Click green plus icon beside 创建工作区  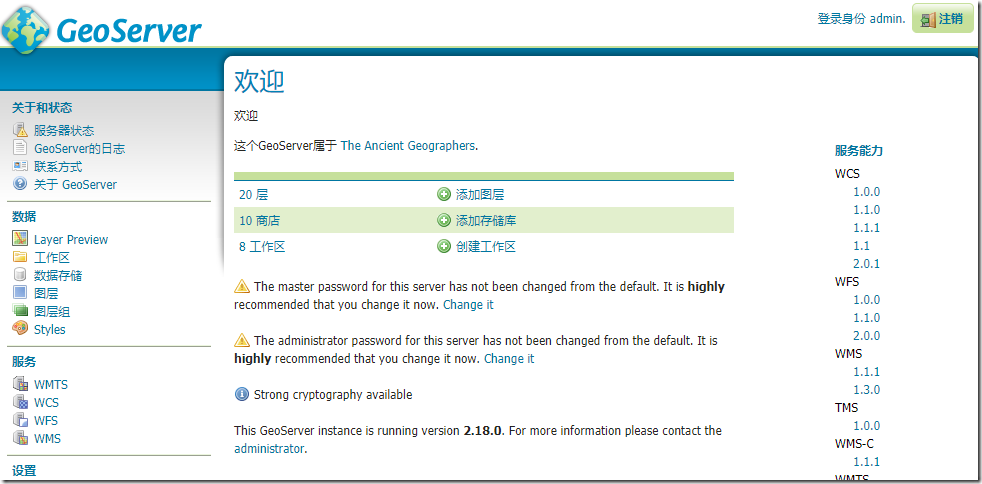[443, 247]
